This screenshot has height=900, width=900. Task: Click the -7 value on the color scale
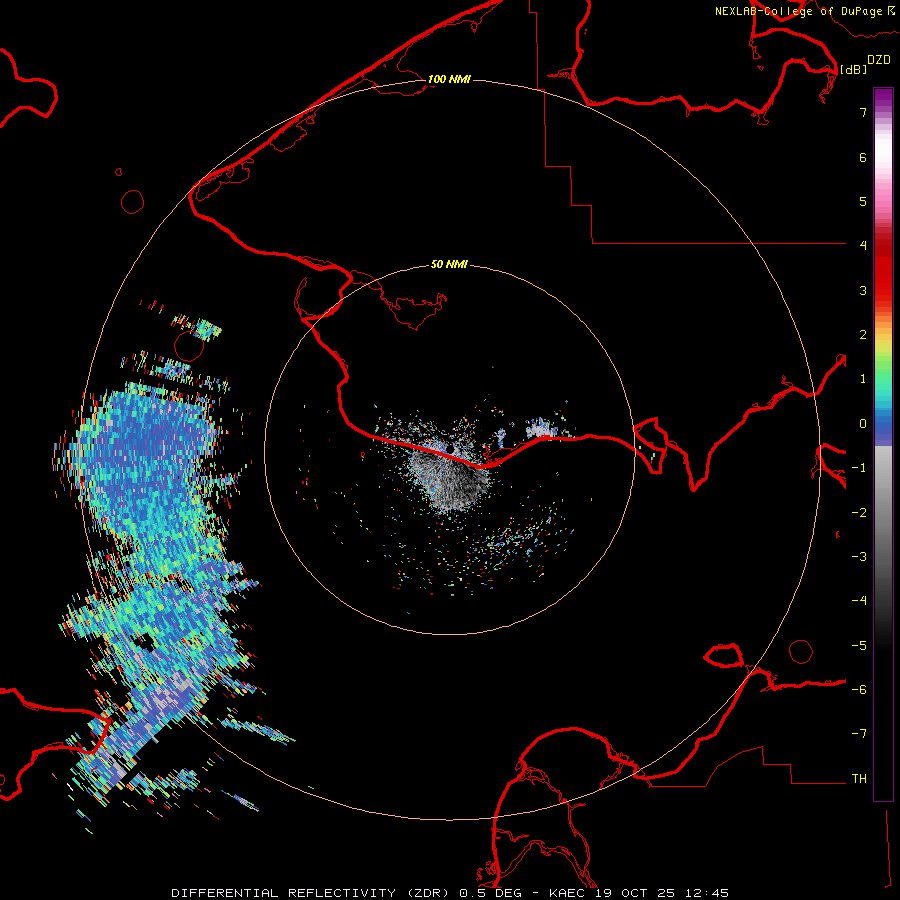(x=859, y=734)
